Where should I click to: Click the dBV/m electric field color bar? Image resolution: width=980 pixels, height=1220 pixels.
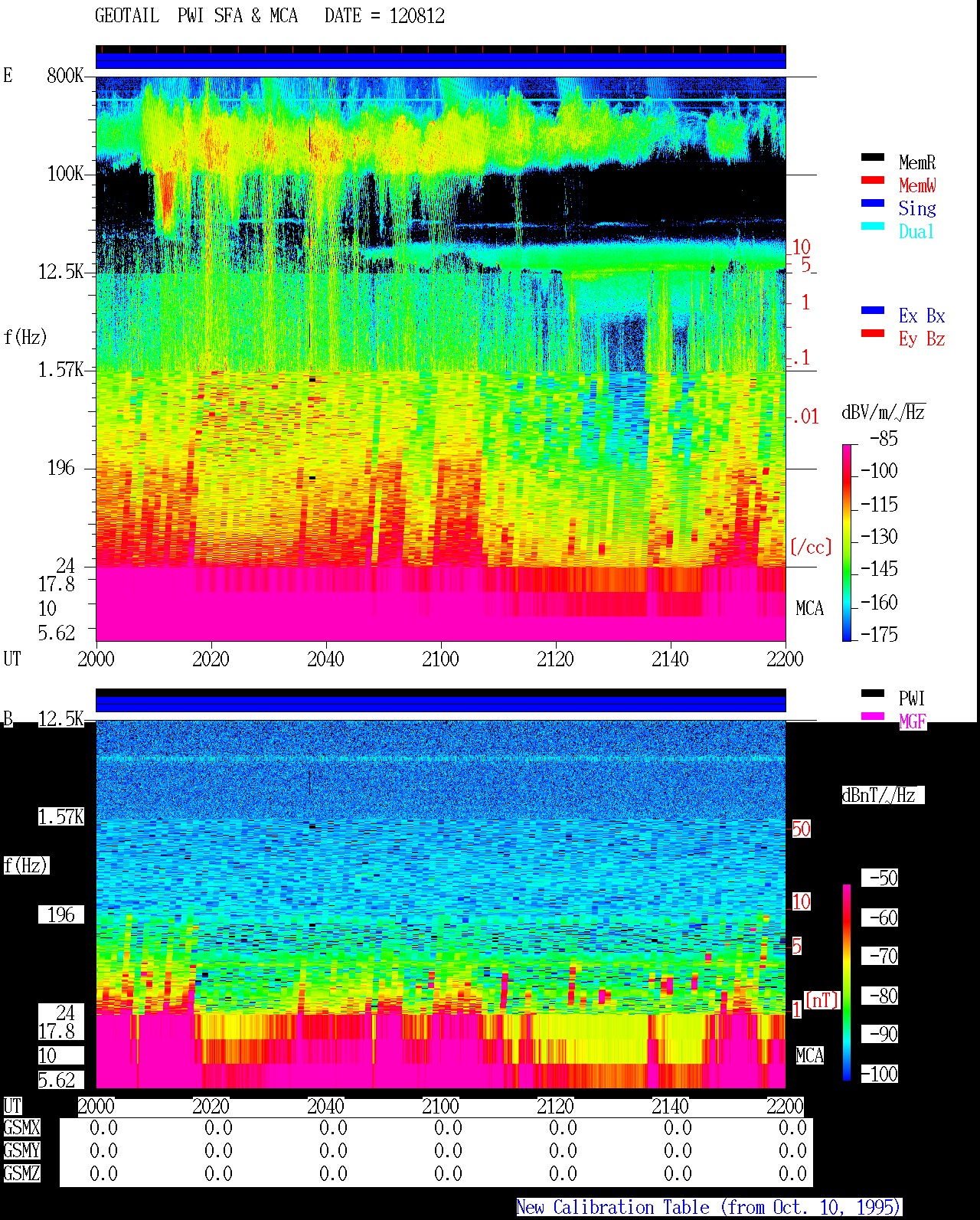click(x=847, y=542)
